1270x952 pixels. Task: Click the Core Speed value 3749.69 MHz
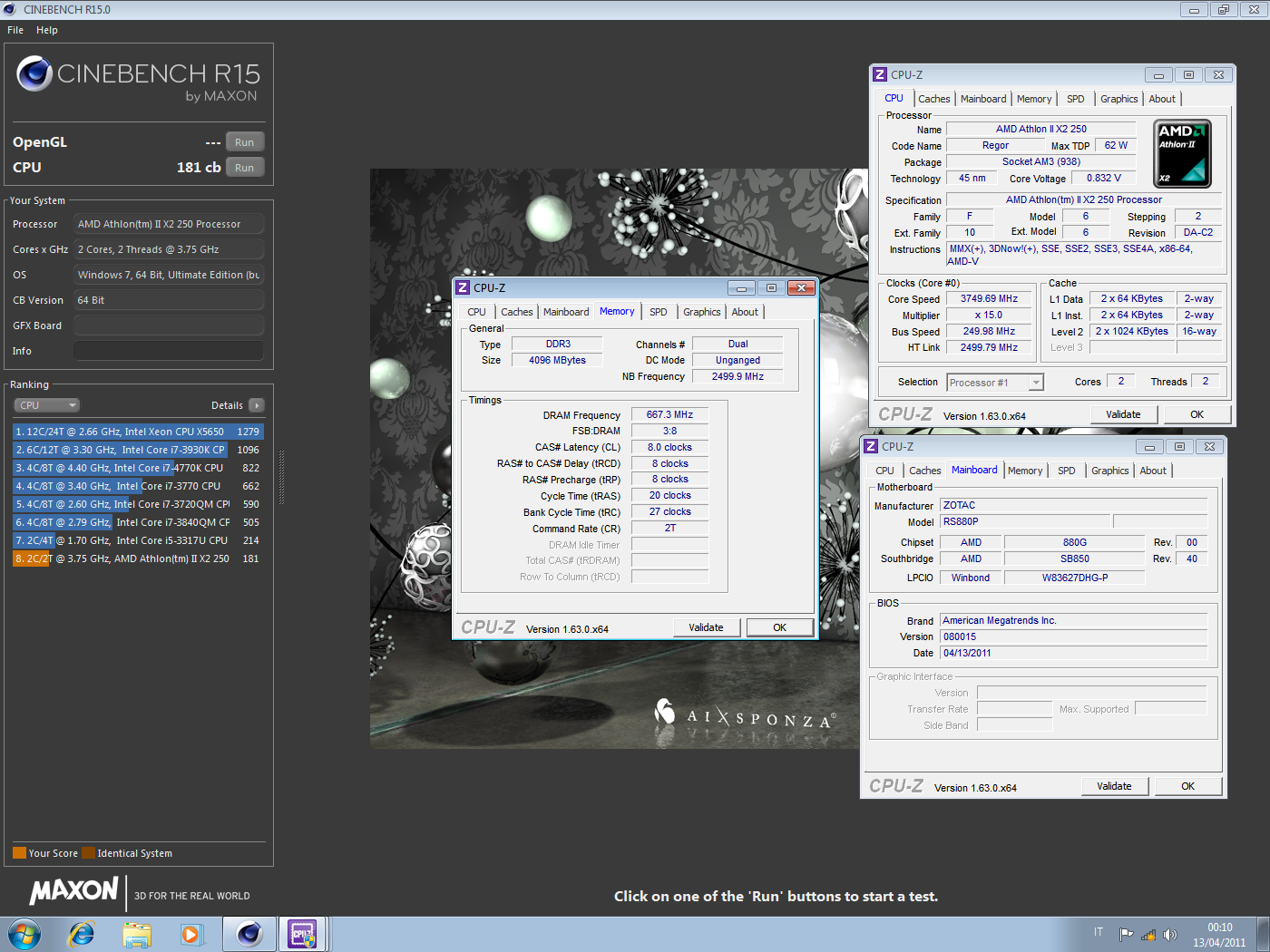coord(989,299)
